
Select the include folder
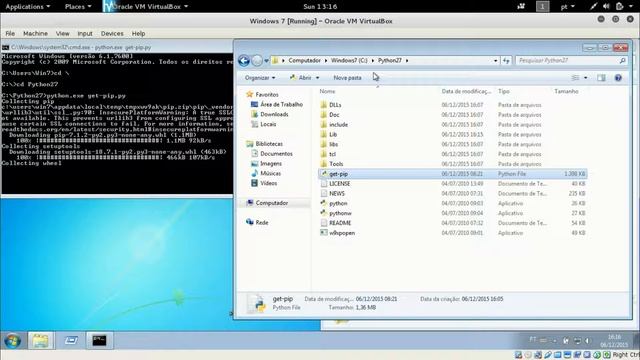338,124
